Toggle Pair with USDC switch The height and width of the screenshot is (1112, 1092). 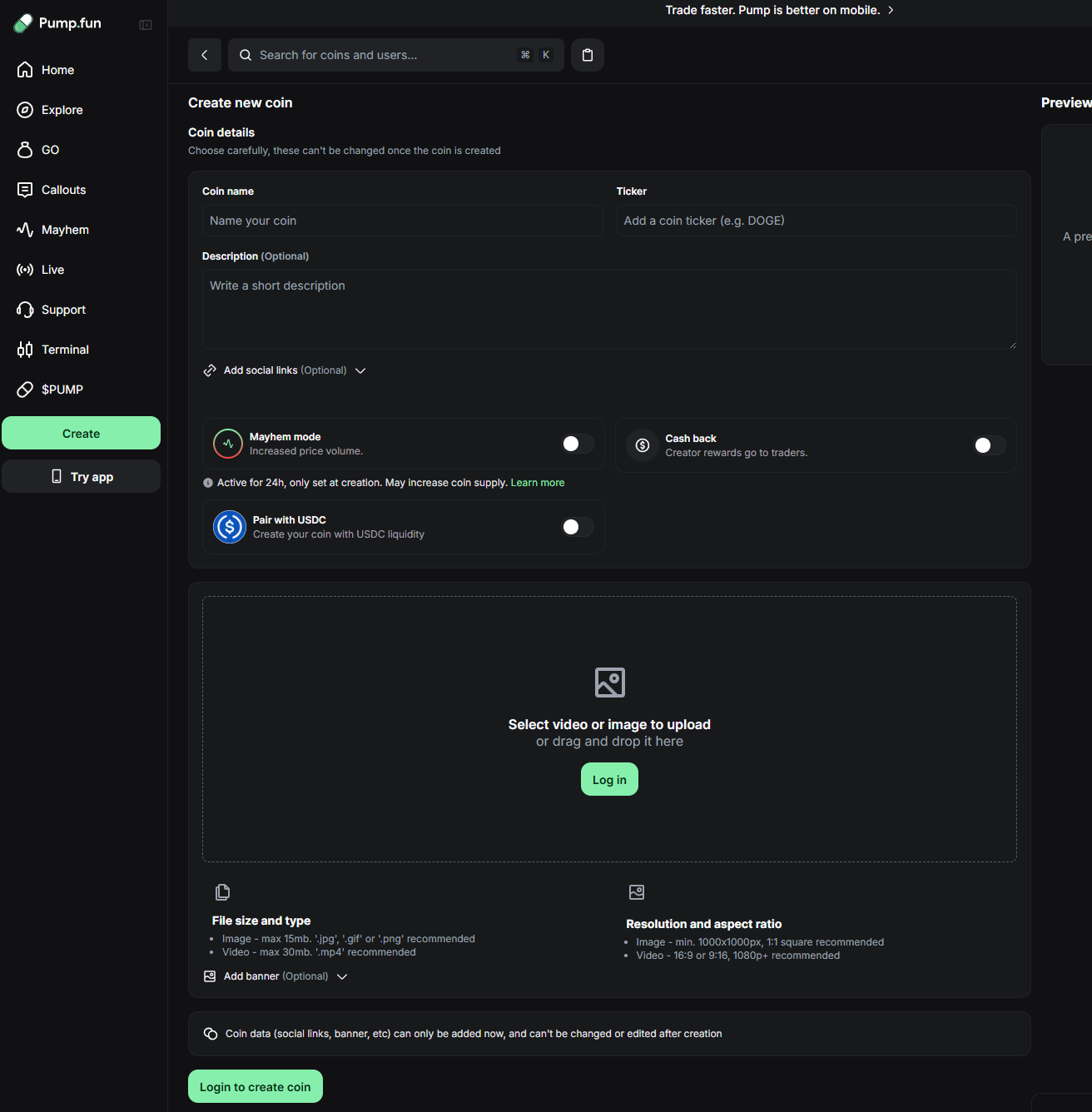click(x=578, y=527)
